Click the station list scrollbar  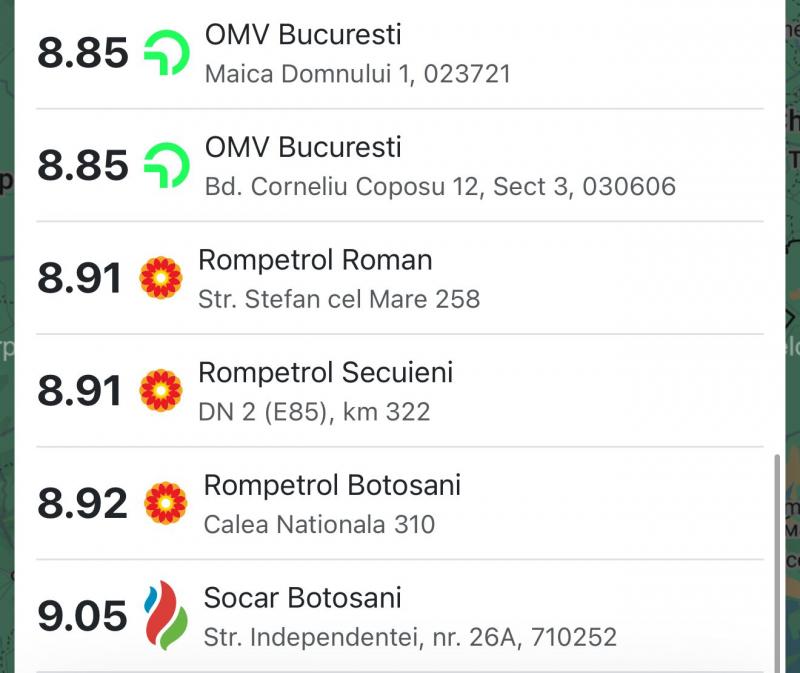pos(777,560)
